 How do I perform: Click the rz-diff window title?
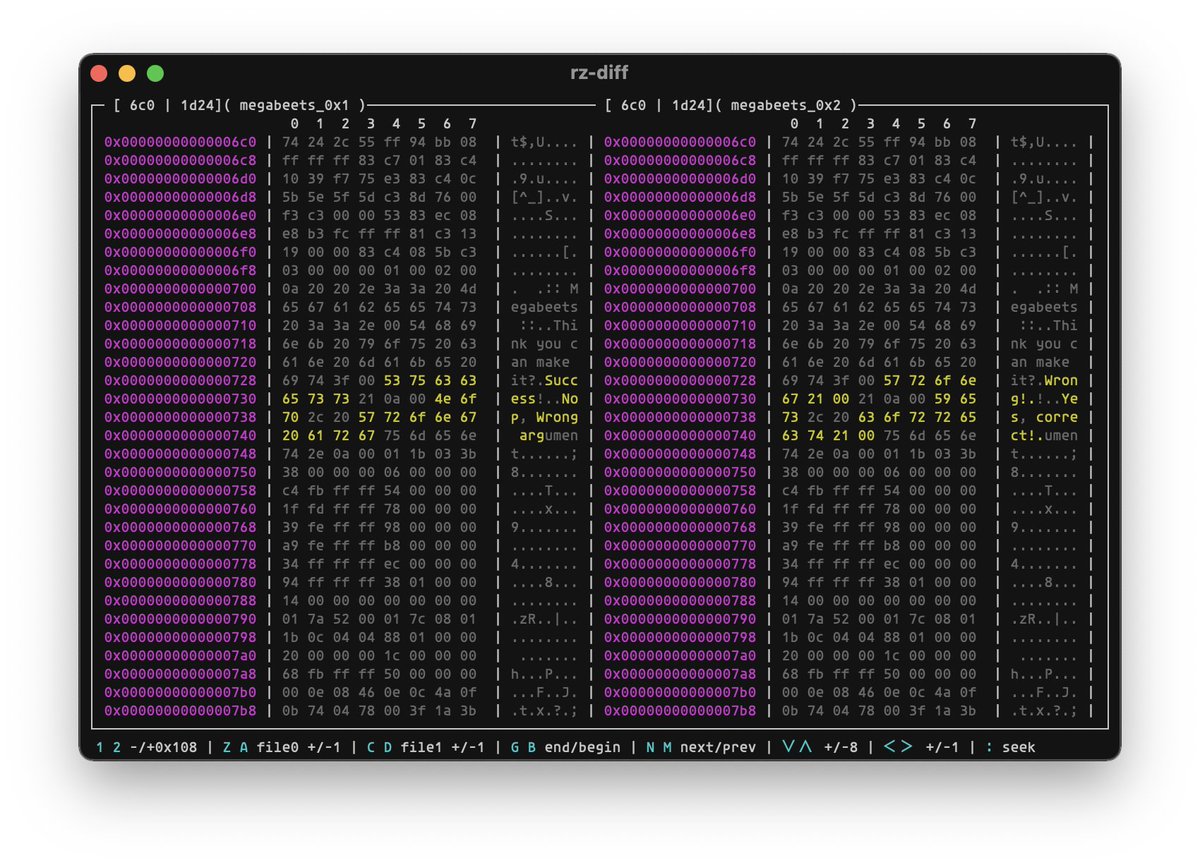(x=600, y=73)
